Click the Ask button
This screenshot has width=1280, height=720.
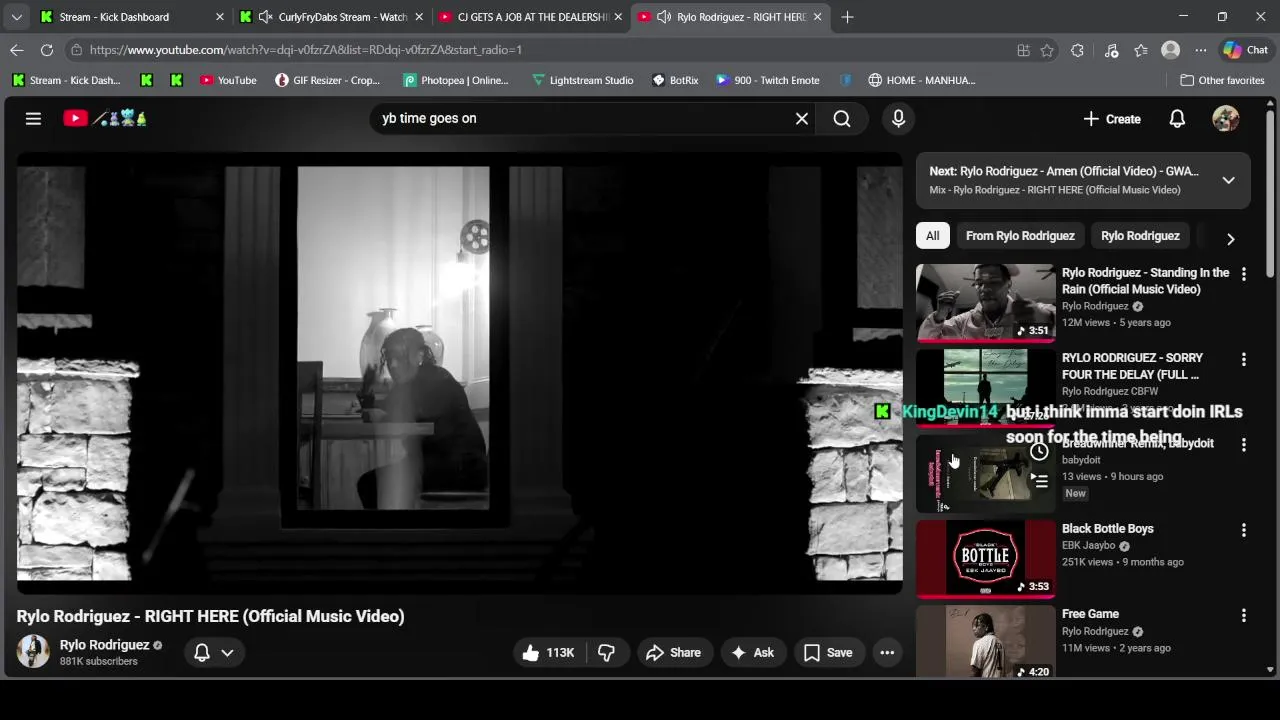tap(753, 652)
